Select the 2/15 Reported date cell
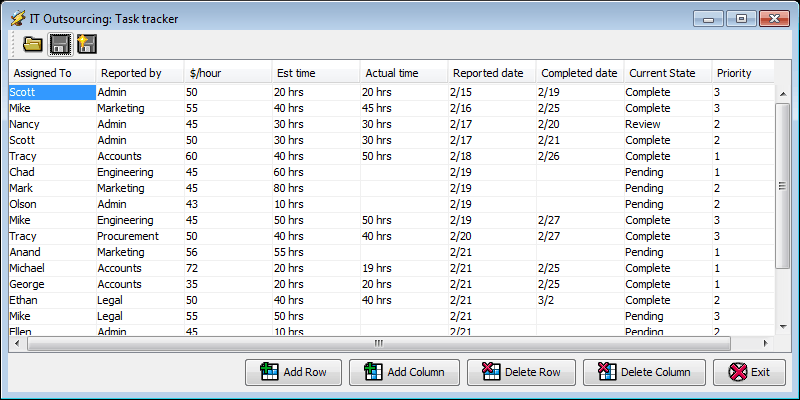 [492, 92]
